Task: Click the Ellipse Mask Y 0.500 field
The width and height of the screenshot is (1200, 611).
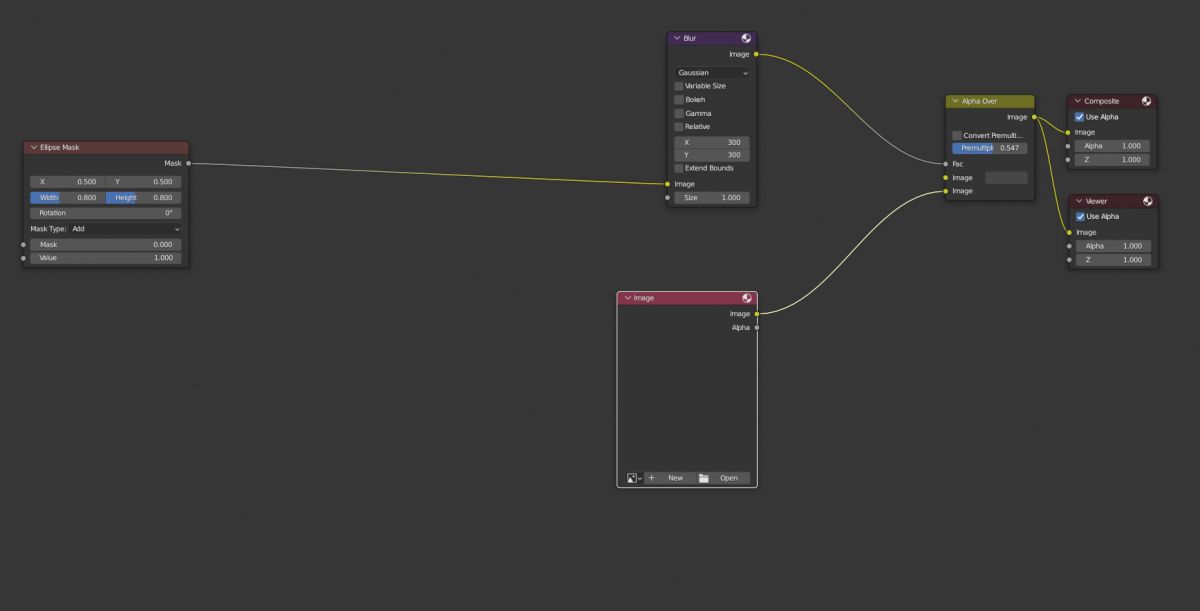Action: (x=144, y=182)
